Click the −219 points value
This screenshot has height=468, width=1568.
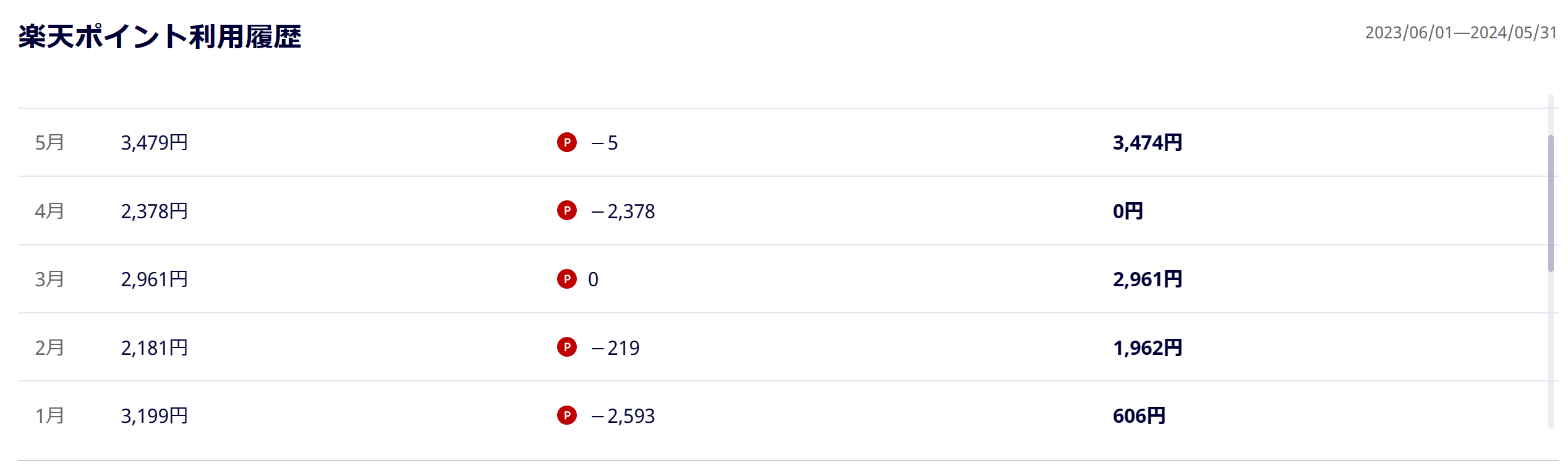pos(615,348)
